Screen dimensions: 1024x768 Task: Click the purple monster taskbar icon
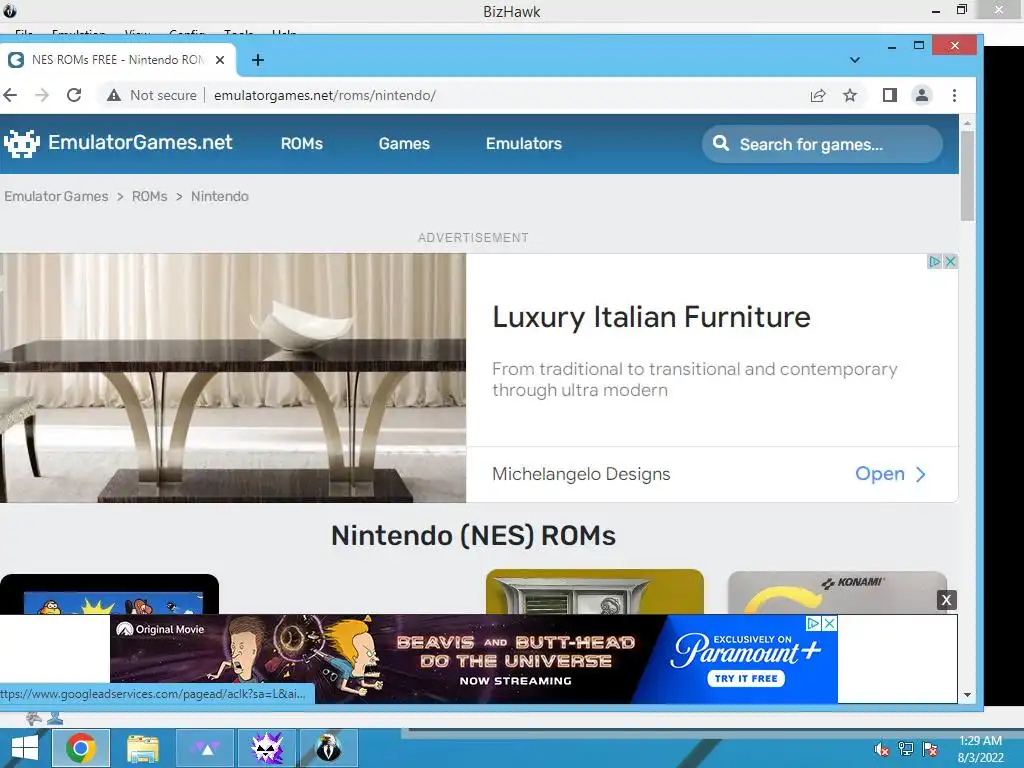[267, 748]
